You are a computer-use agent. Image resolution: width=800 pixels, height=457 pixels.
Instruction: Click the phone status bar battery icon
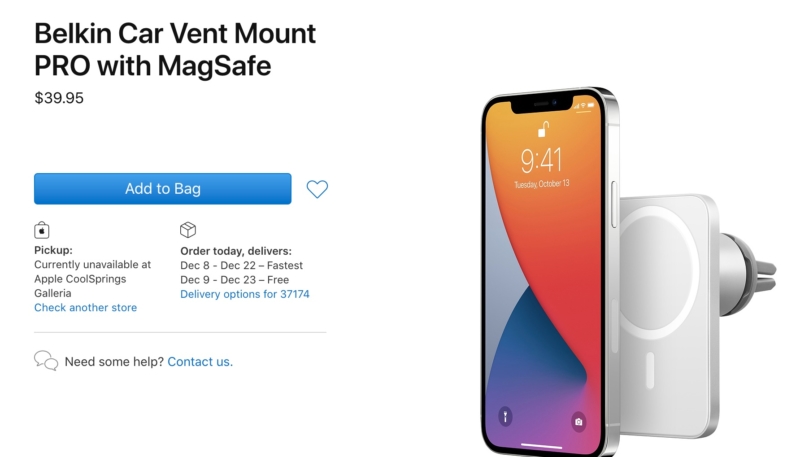(x=590, y=105)
